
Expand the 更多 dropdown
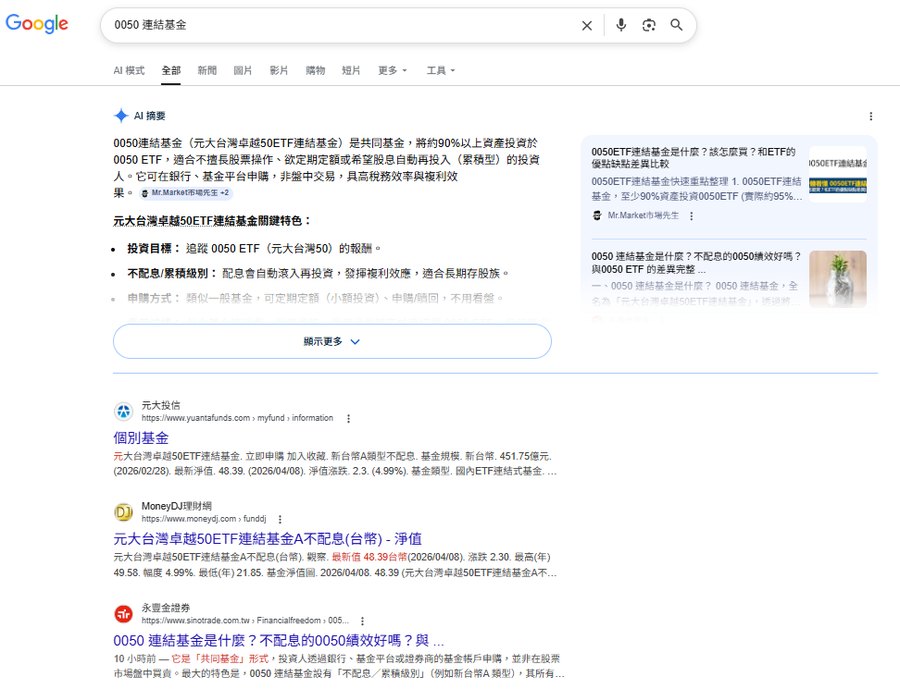[x=393, y=71]
